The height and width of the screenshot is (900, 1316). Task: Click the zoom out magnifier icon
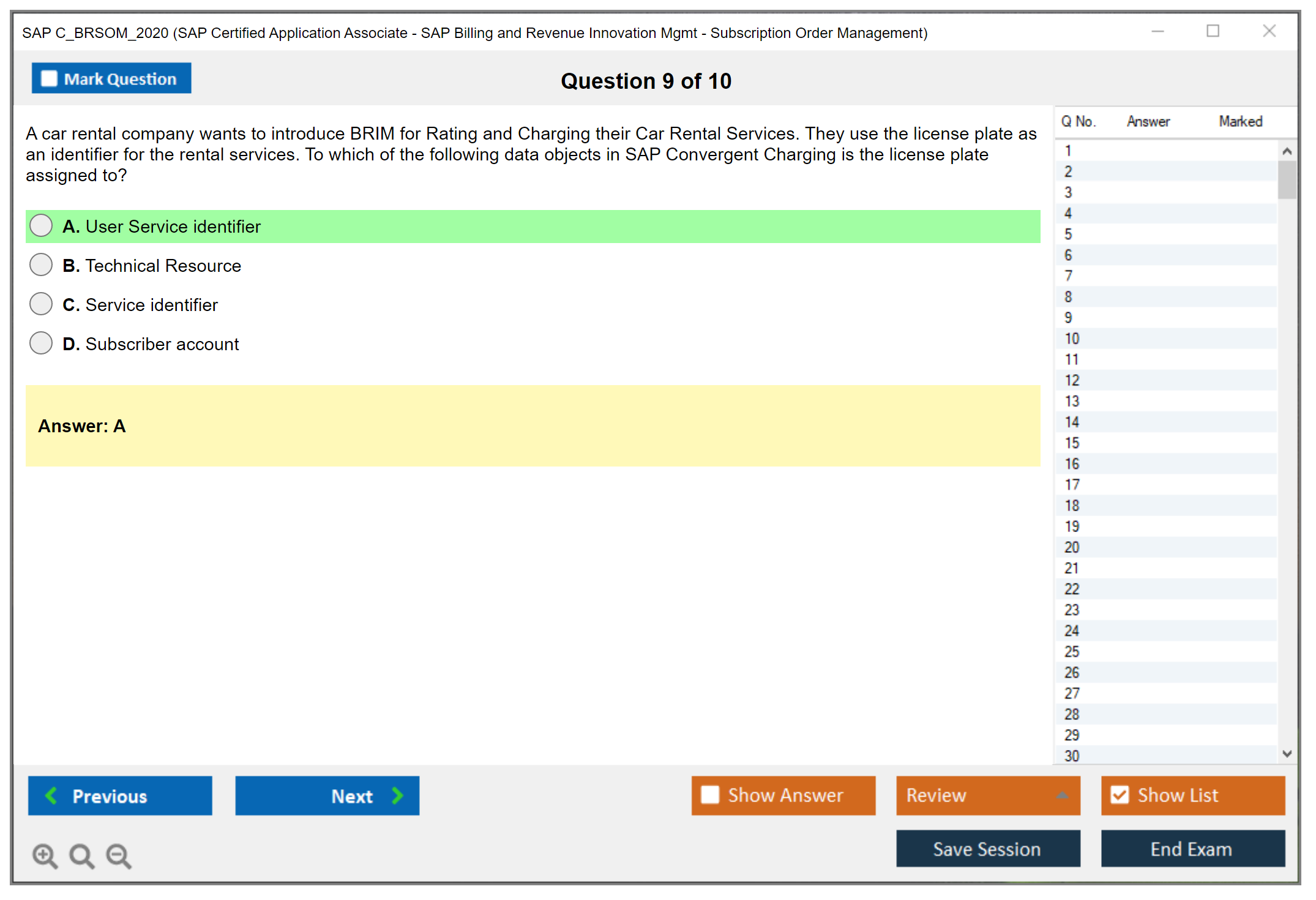[x=119, y=855]
